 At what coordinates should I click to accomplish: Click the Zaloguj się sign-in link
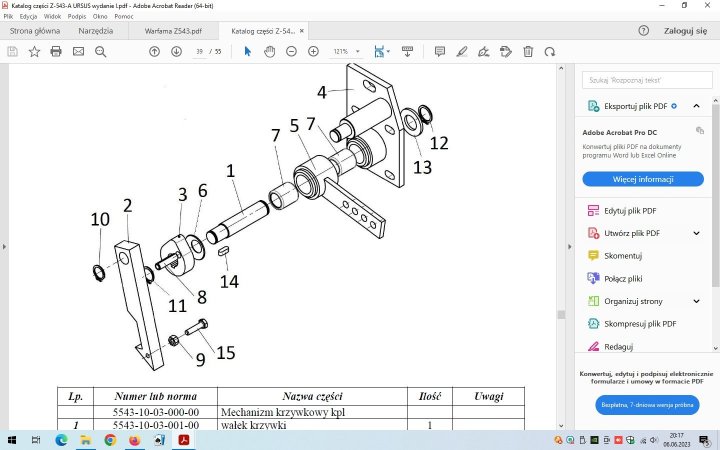point(686,31)
